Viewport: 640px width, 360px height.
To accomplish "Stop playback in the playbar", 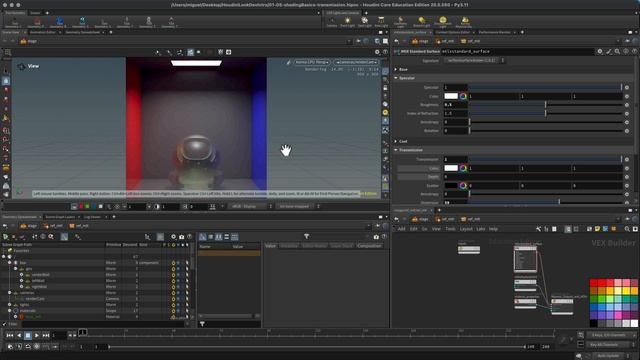I will 28,336.
